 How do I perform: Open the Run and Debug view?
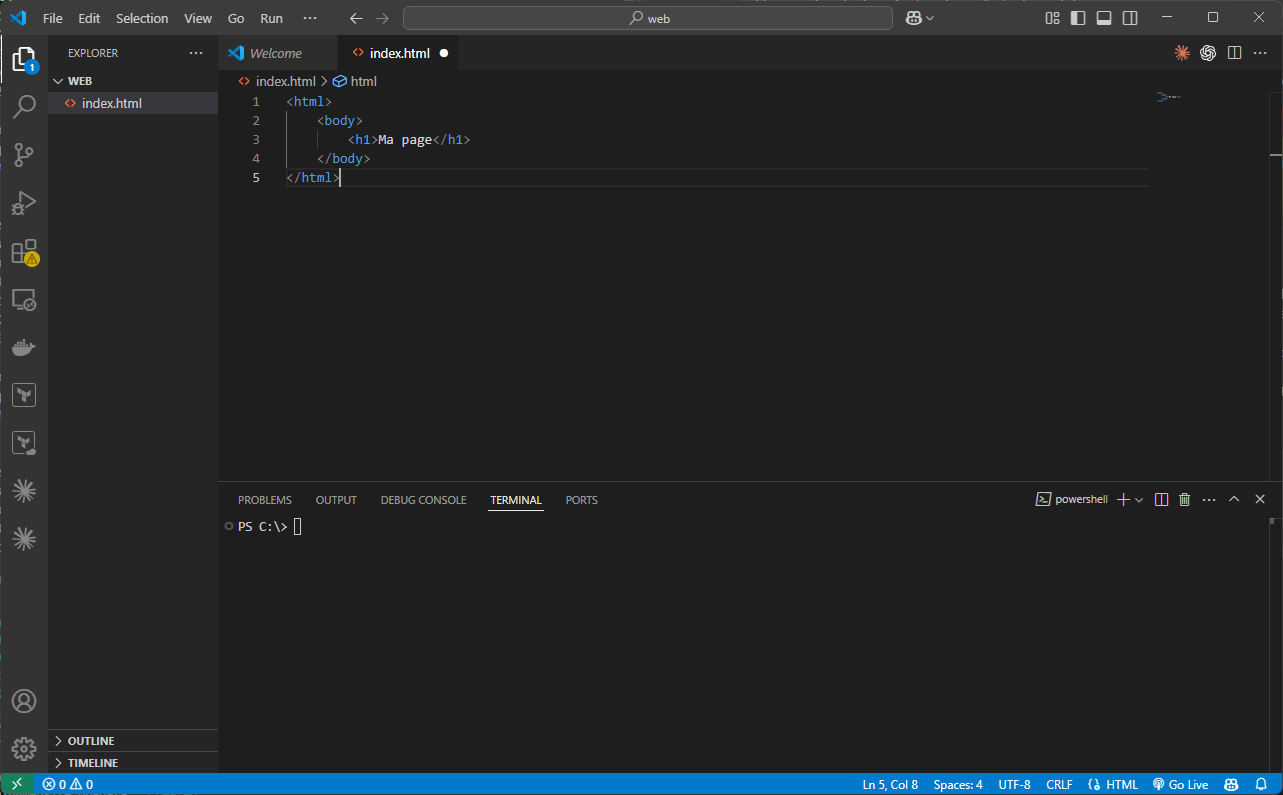(24, 203)
